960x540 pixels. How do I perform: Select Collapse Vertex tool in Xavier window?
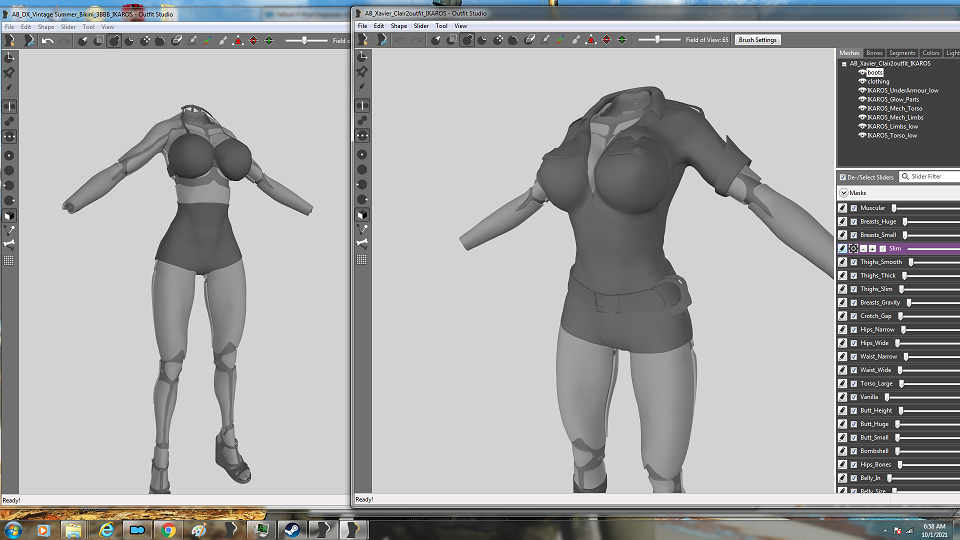point(591,40)
